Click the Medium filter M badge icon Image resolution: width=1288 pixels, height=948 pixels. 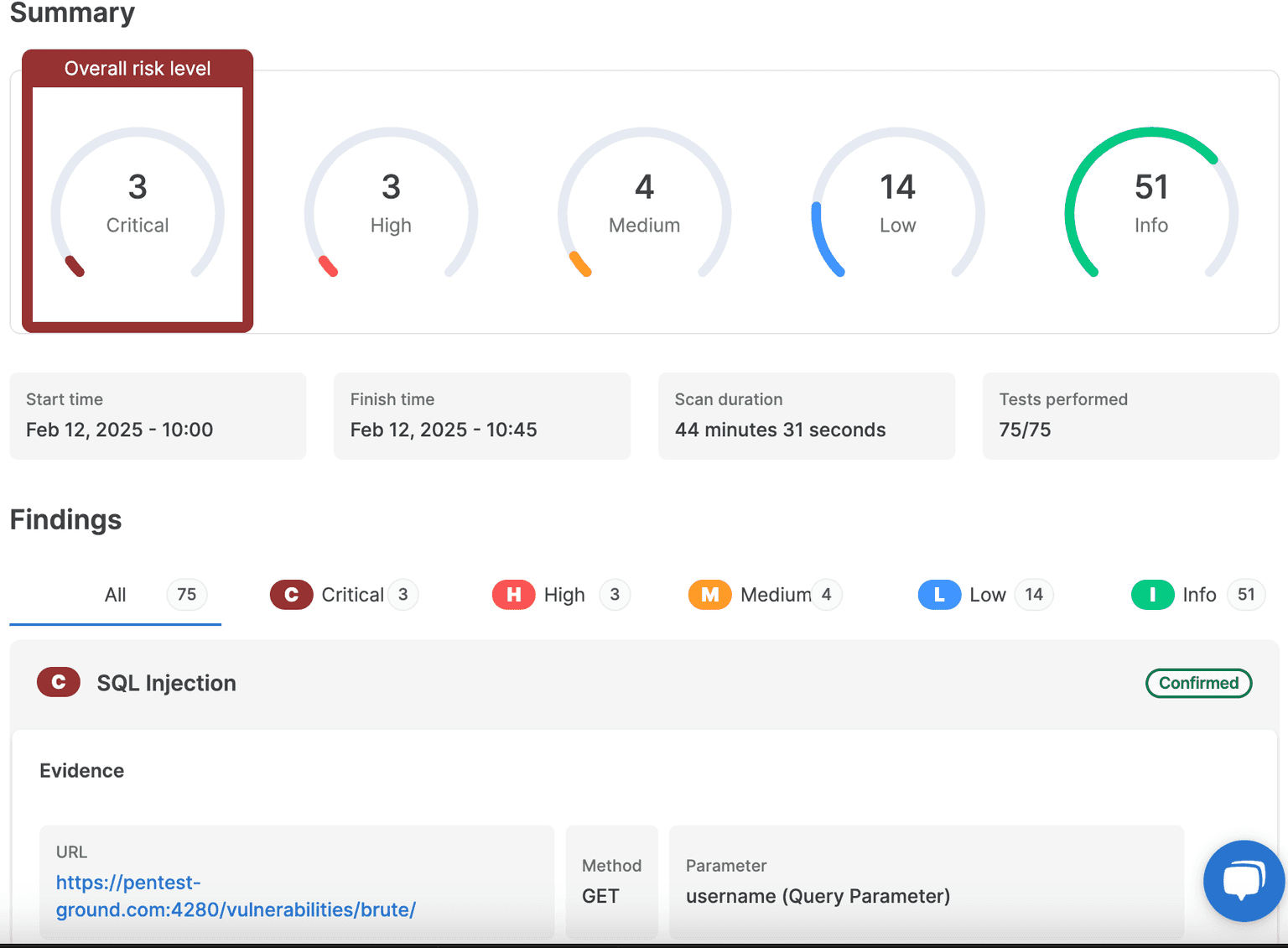tap(709, 595)
